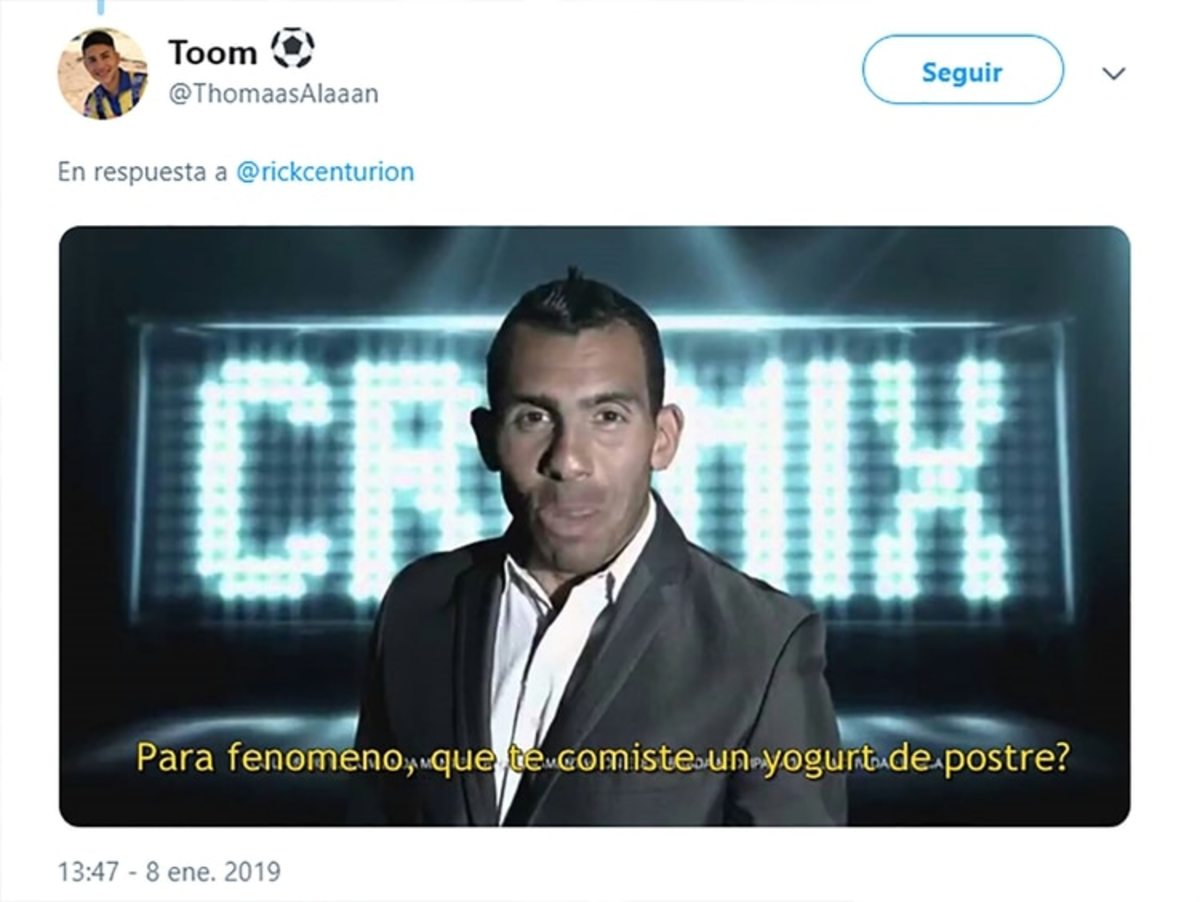The image size is (1200, 902).
Task: Click the blue thread line above the avatar
Action: coord(100,7)
